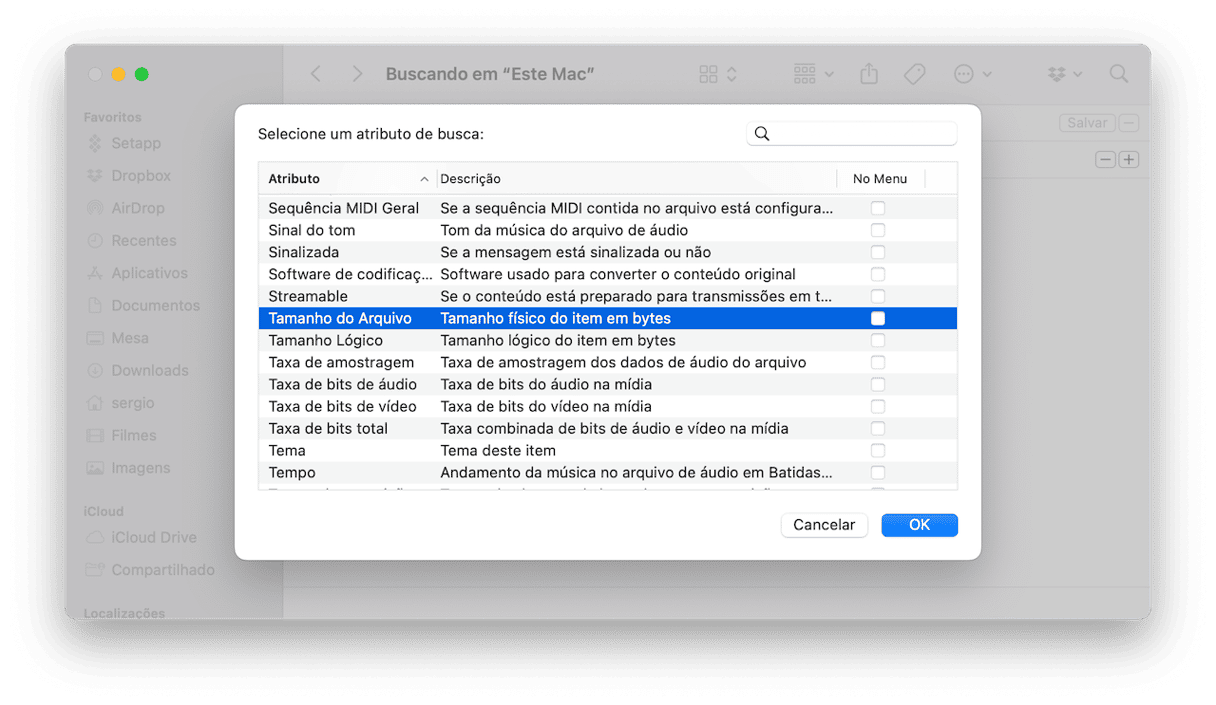Click the attribute search input field
1216x705 pixels.
(x=862, y=134)
